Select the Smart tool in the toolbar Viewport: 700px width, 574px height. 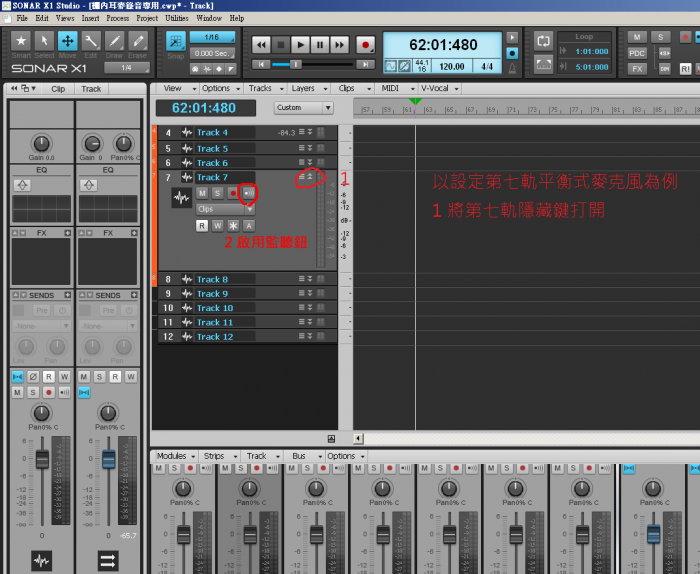tap(21, 42)
